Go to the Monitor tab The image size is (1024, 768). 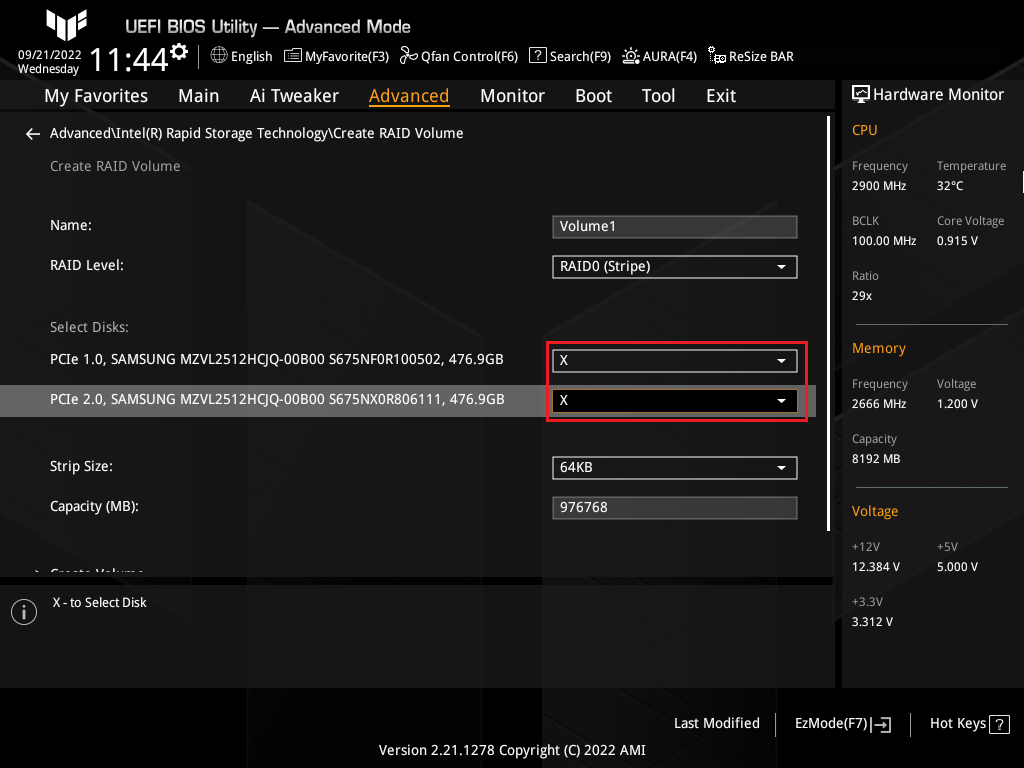point(512,96)
